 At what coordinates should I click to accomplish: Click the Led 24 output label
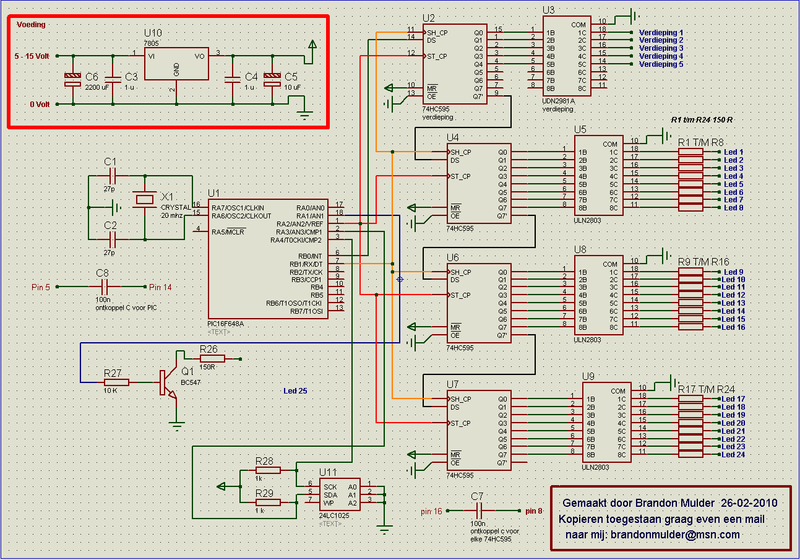tap(732, 454)
